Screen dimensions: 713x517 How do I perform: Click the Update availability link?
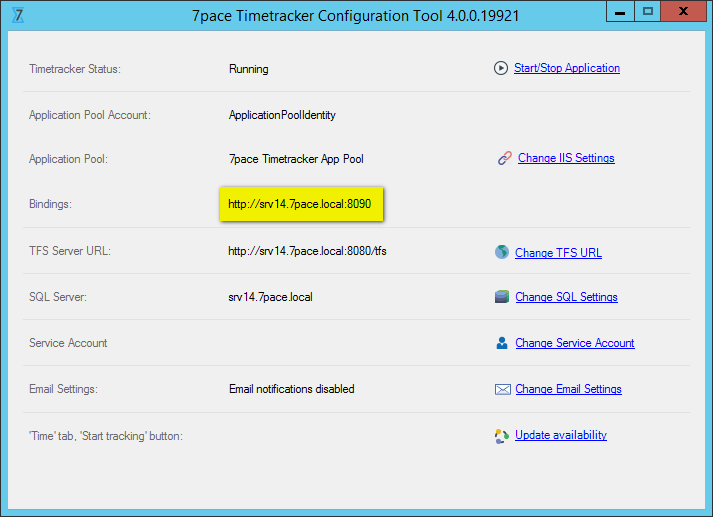point(561,435)
